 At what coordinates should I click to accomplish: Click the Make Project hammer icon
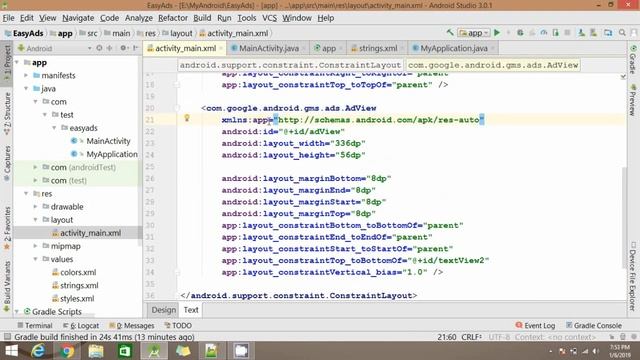(x=450, y=33)
